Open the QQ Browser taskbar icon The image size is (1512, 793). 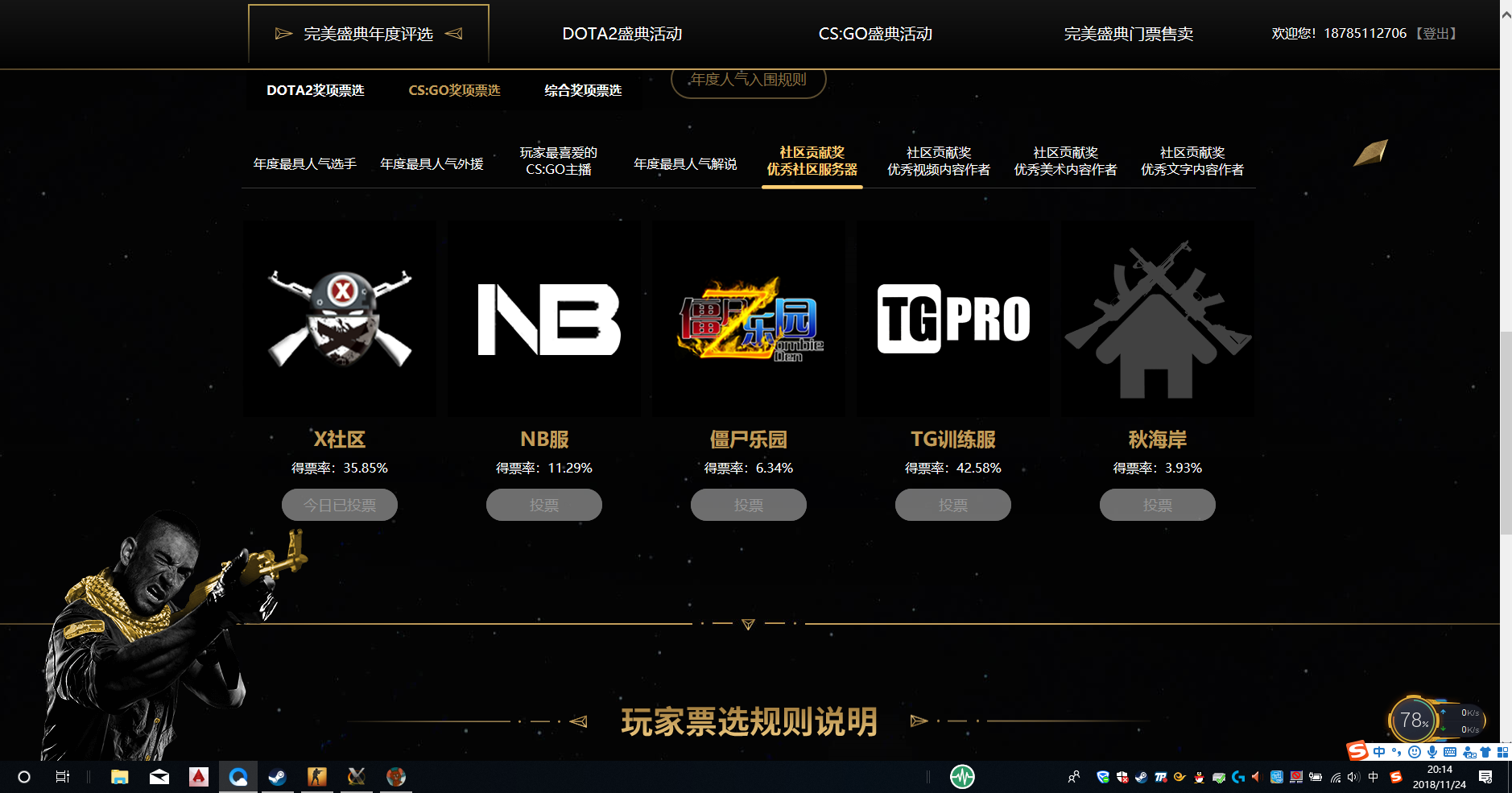click(238, 777)
